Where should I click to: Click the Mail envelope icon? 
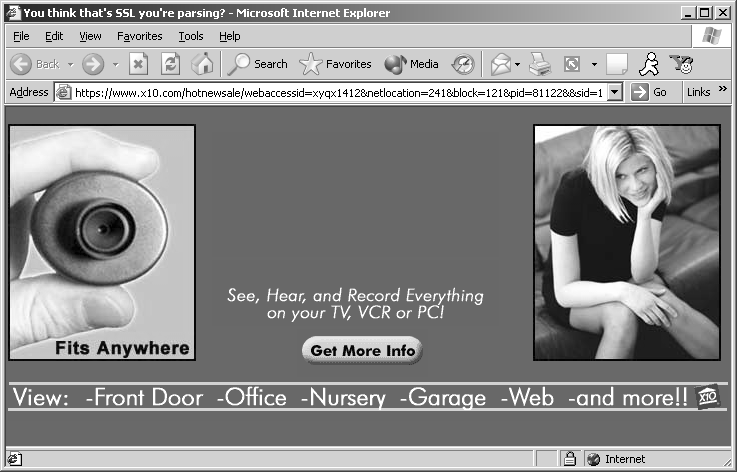501,64
